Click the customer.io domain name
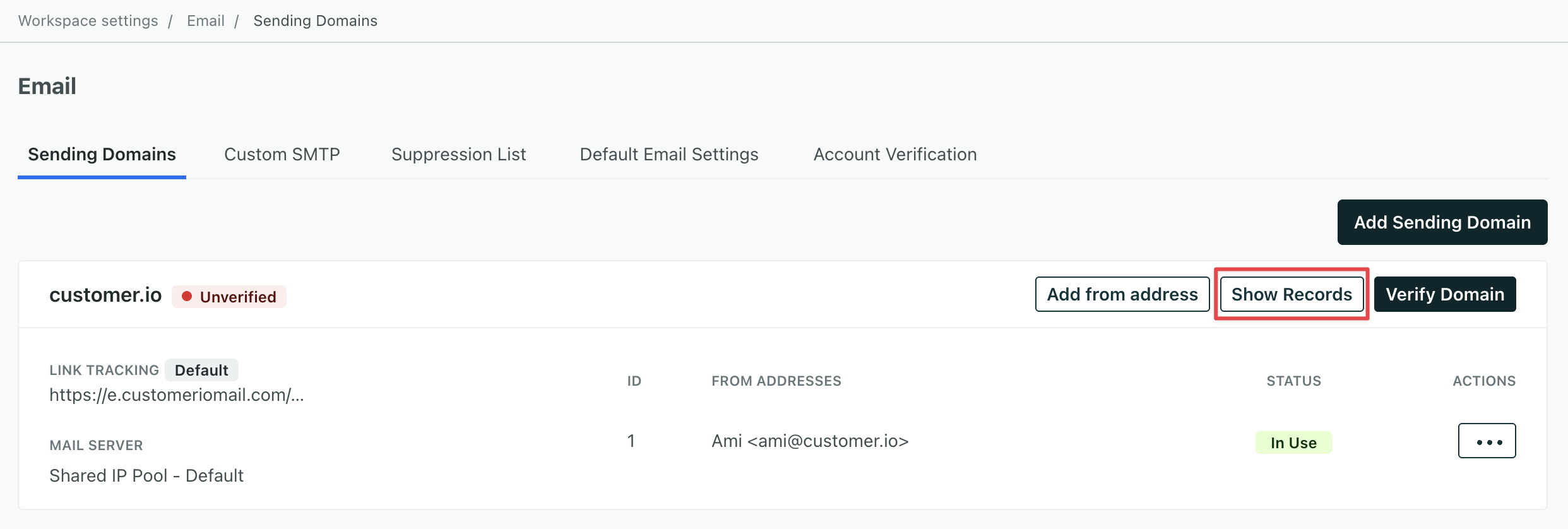The height and width of the screenshot is (529, 1568). (105, 295)
